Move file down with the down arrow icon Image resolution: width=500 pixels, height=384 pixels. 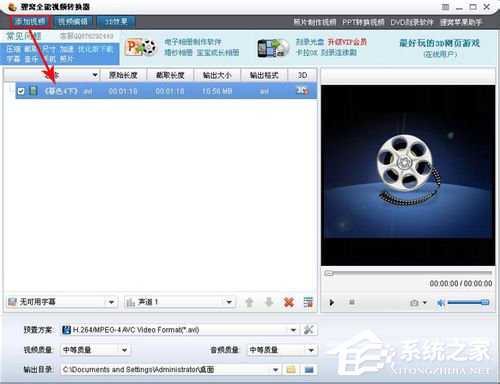point(269,302)
